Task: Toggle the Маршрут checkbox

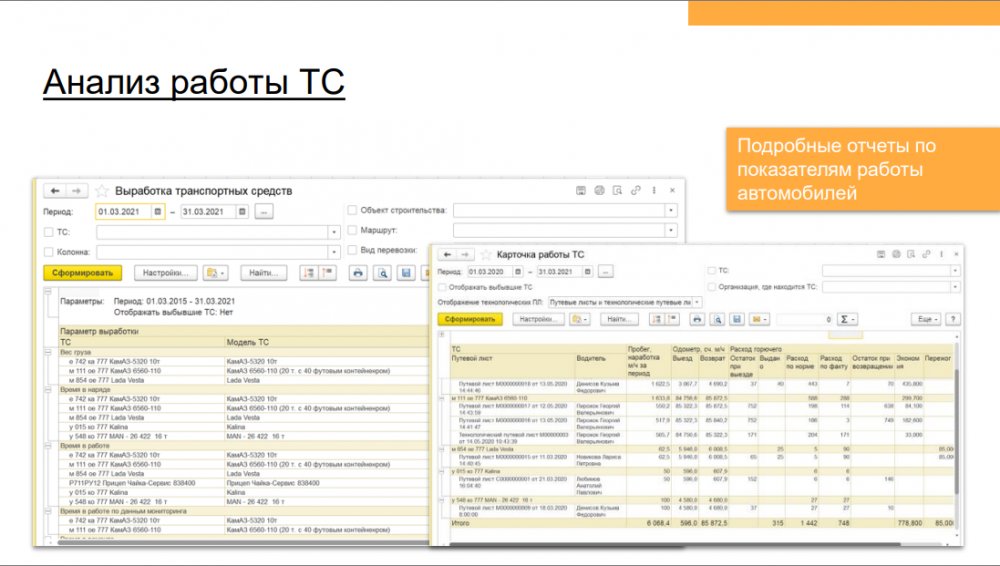Action: click(x=352, y=231)
